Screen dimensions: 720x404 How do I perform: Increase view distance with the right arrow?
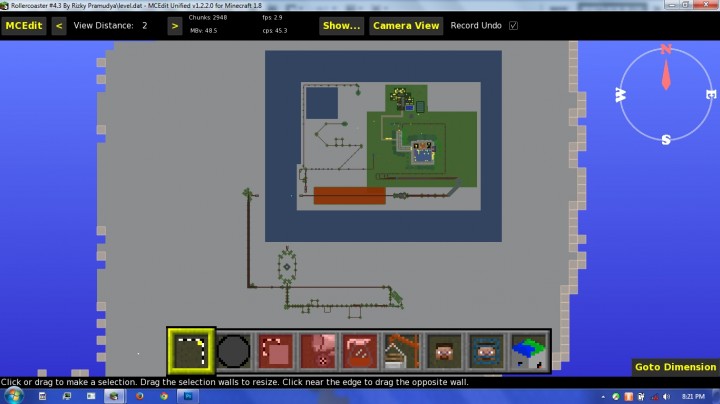point(174,26)
